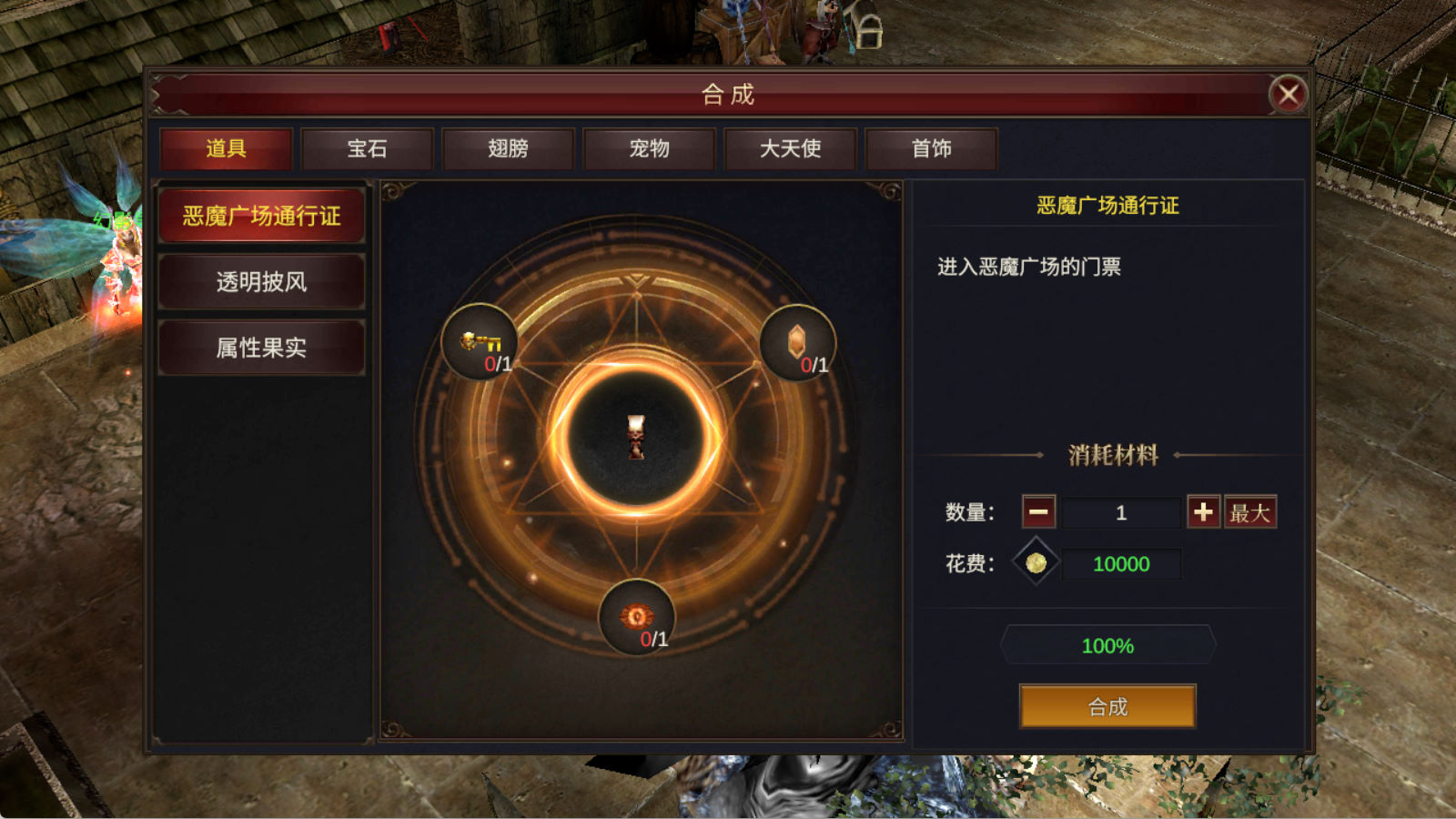Choose 透明披风 from the recipe list
Image resolution: width=1456 pixels, height=819 pixels.
tap(262, 282)
